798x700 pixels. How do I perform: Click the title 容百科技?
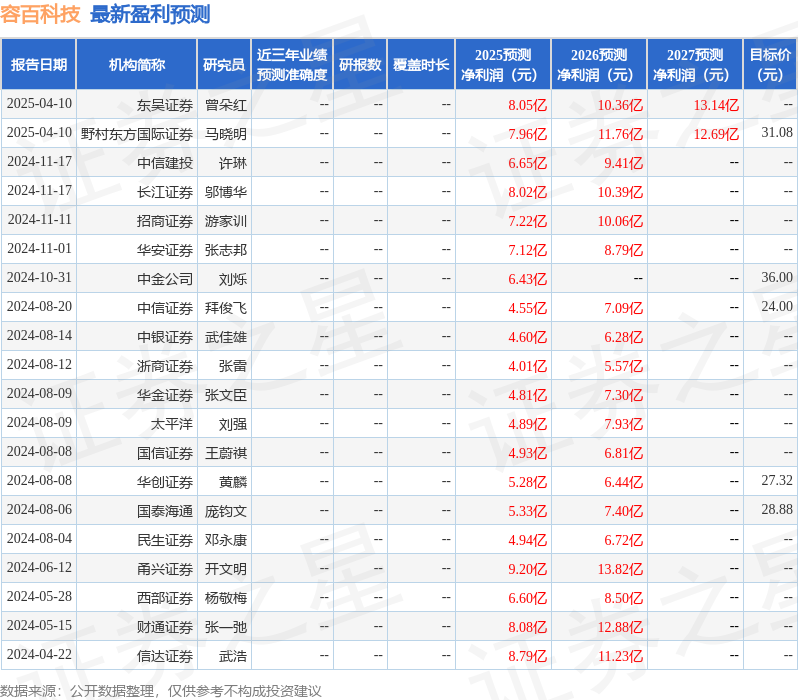[40, 14]
